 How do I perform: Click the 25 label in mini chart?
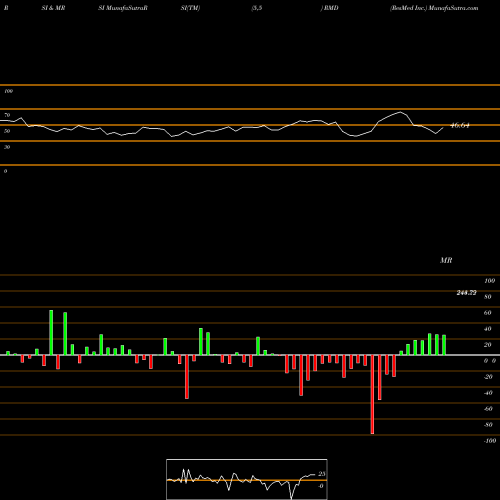[322, 474]
